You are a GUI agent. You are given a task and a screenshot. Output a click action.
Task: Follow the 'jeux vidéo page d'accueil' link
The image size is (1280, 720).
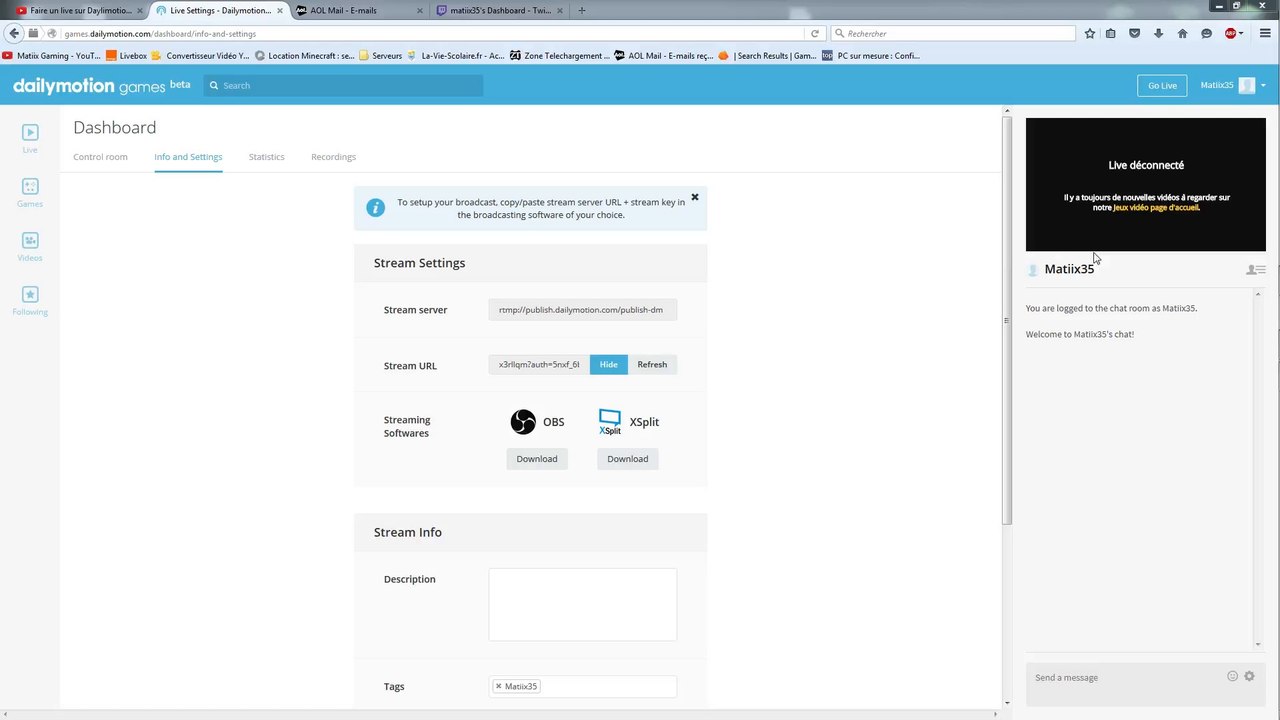click(x=1156, y=208)
